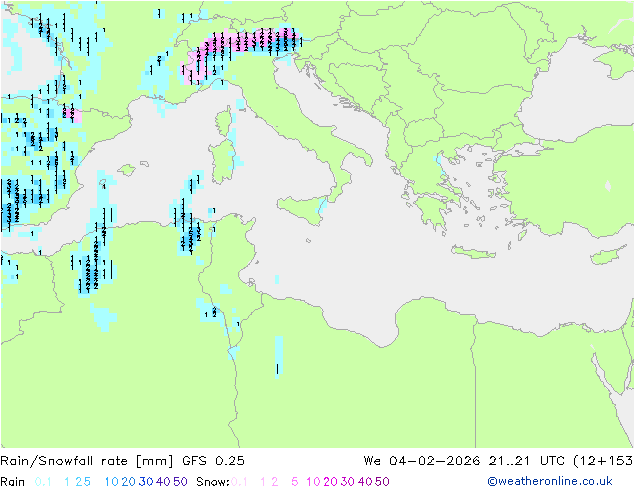Screen dimensions: 634x490
Task: Click the island of Sicily on the map
Action: pyautogui.click(x=302, y=208)
